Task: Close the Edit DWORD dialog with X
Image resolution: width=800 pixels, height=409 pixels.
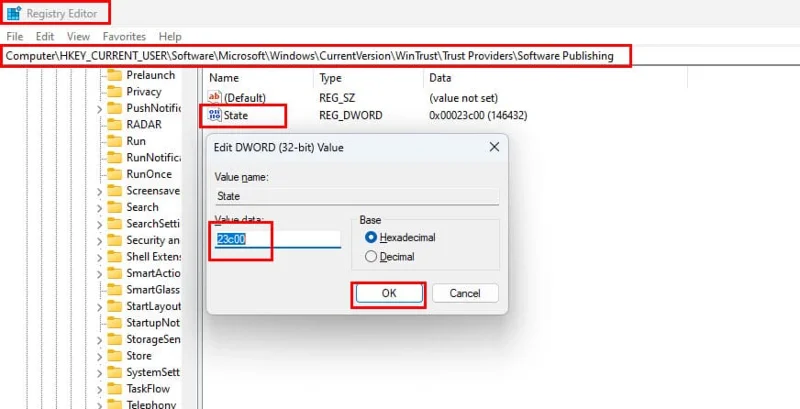Action: 494,147
